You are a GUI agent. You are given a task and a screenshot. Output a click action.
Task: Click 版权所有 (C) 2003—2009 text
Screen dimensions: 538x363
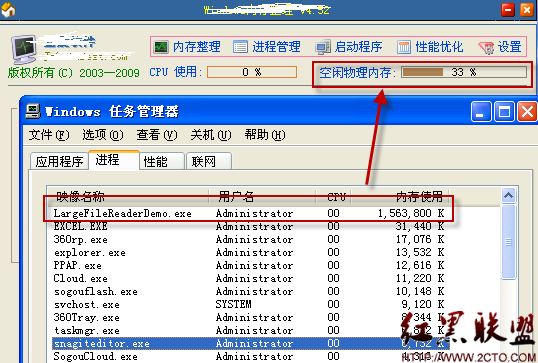tap(74, 73)
